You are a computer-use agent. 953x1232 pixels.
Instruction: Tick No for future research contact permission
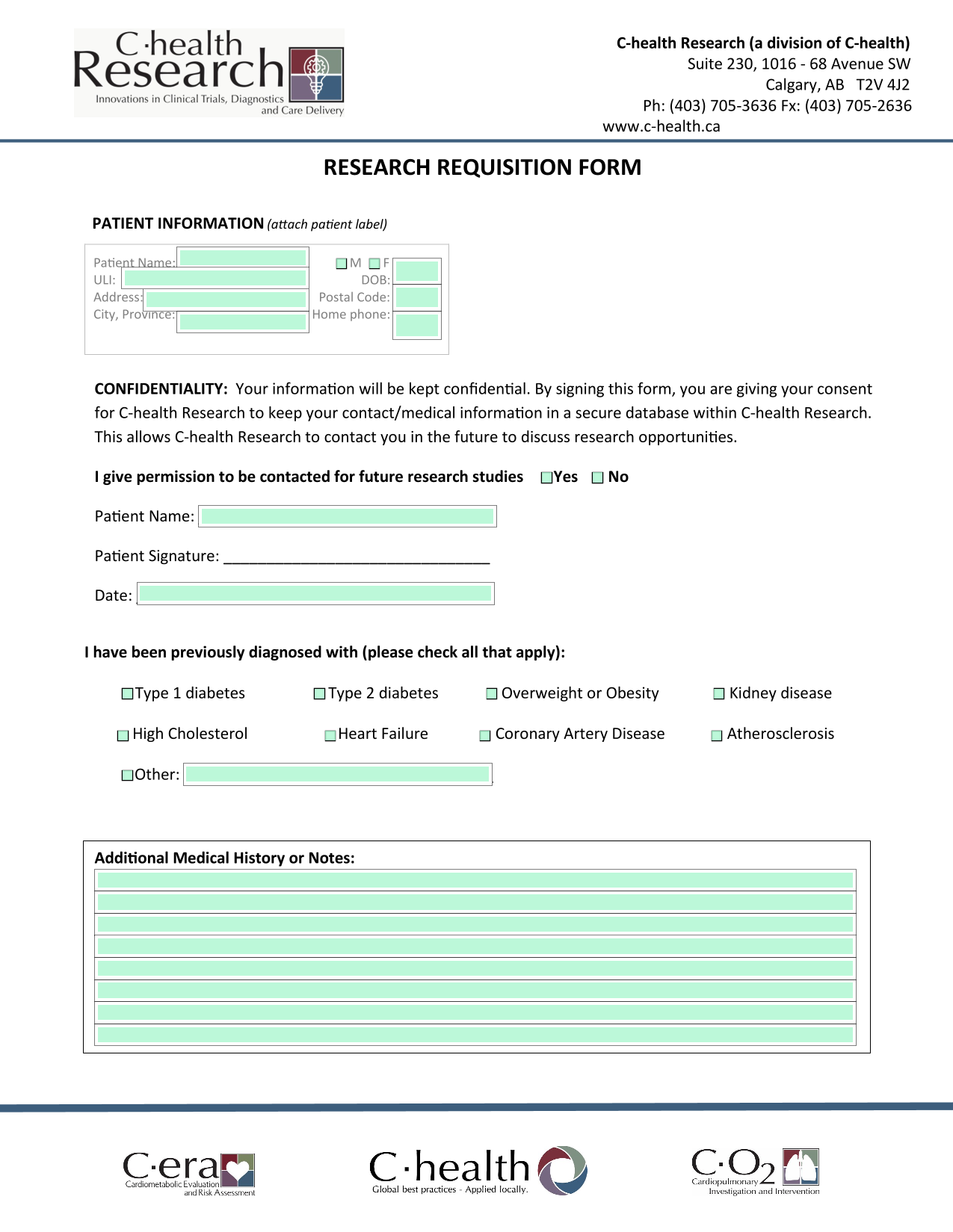[x=597, y=478]
